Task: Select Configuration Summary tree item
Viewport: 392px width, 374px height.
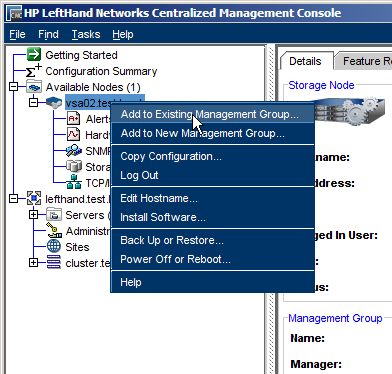Action: click(101, 71)
